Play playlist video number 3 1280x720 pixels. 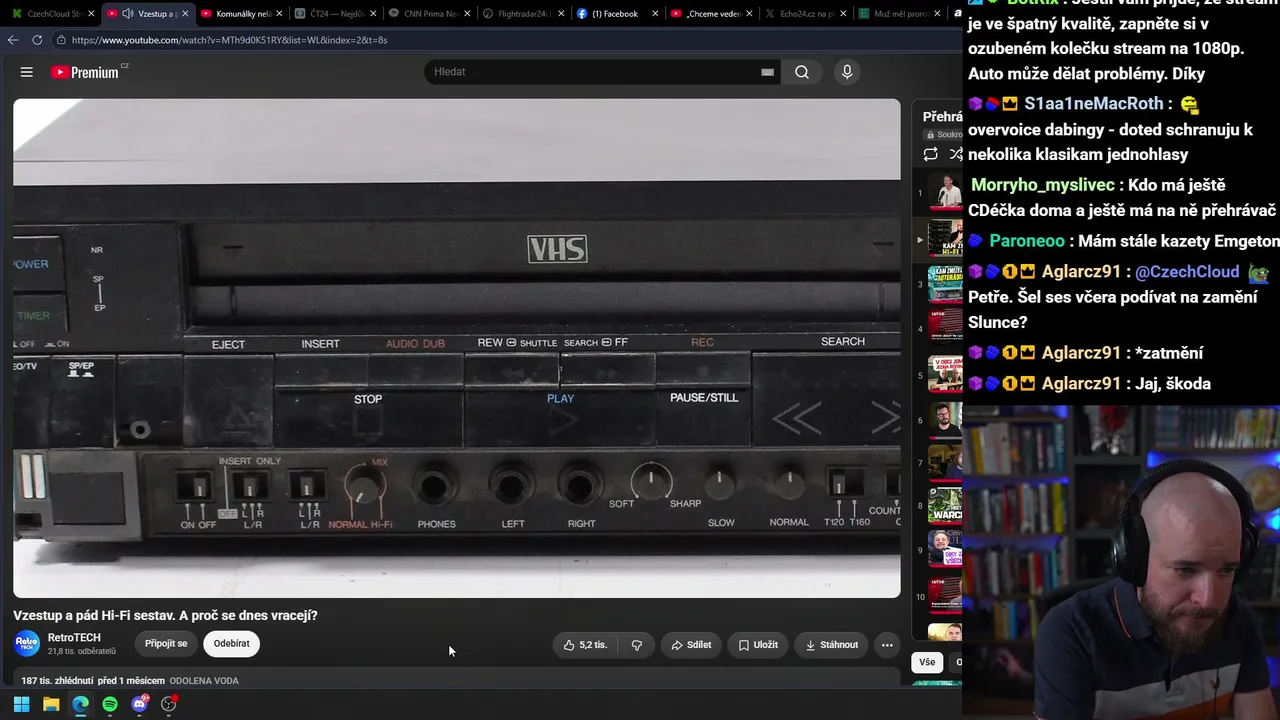point(944,284)
